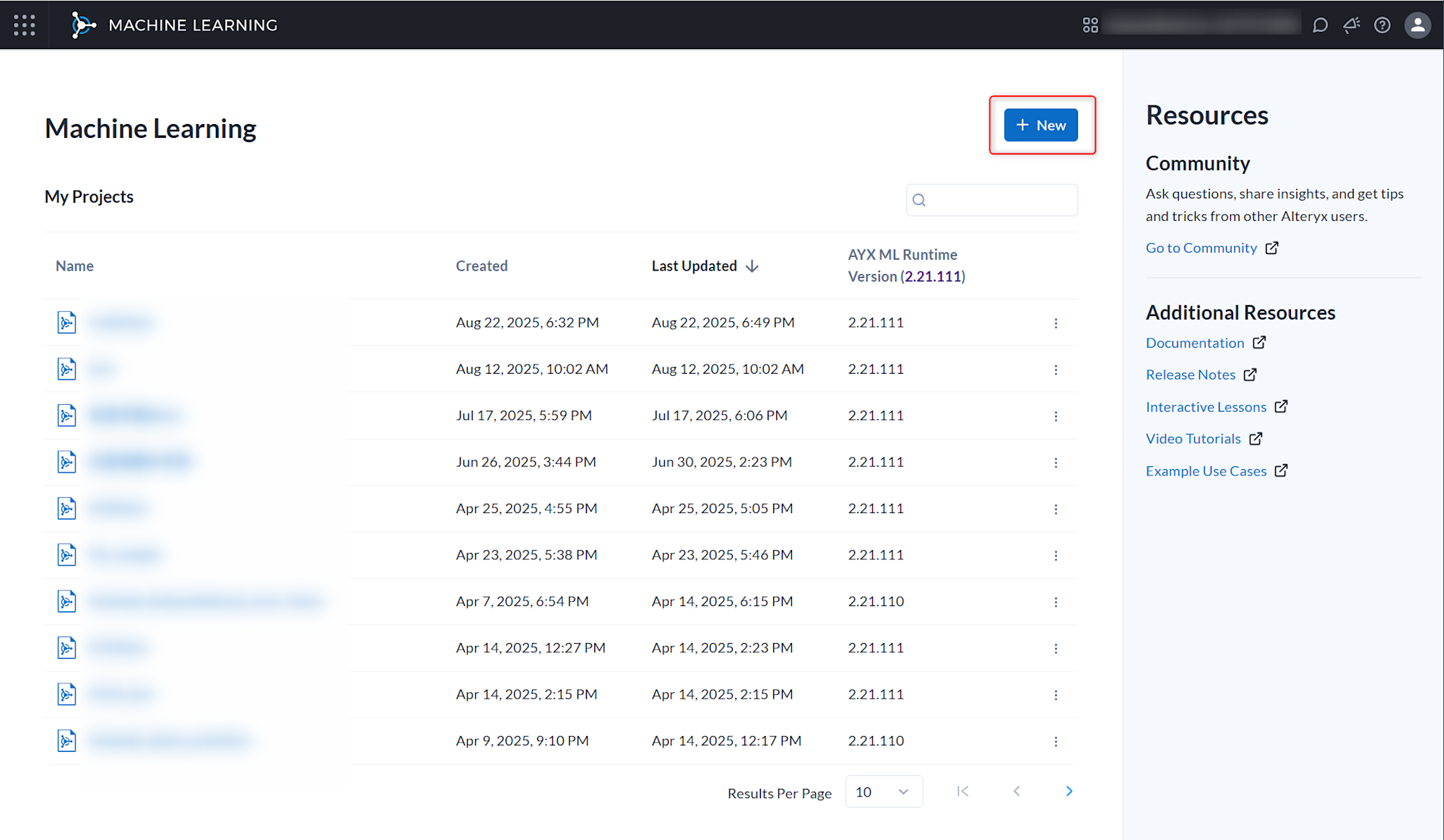Click project file icon in Apr 9, 2025 row
The height and width of the screenshot is (840, 1444).
tap(66, 741)
